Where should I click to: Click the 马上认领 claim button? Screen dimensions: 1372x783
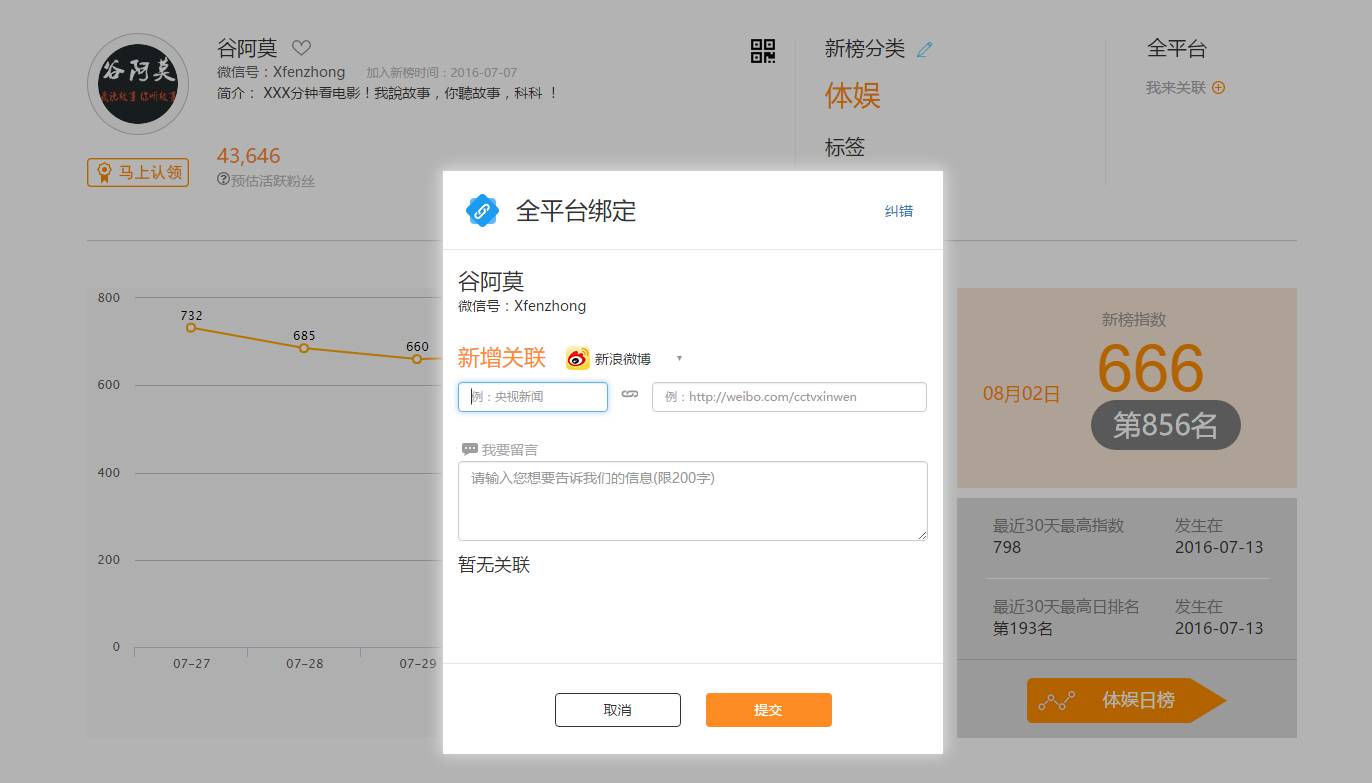coord(138,173)
